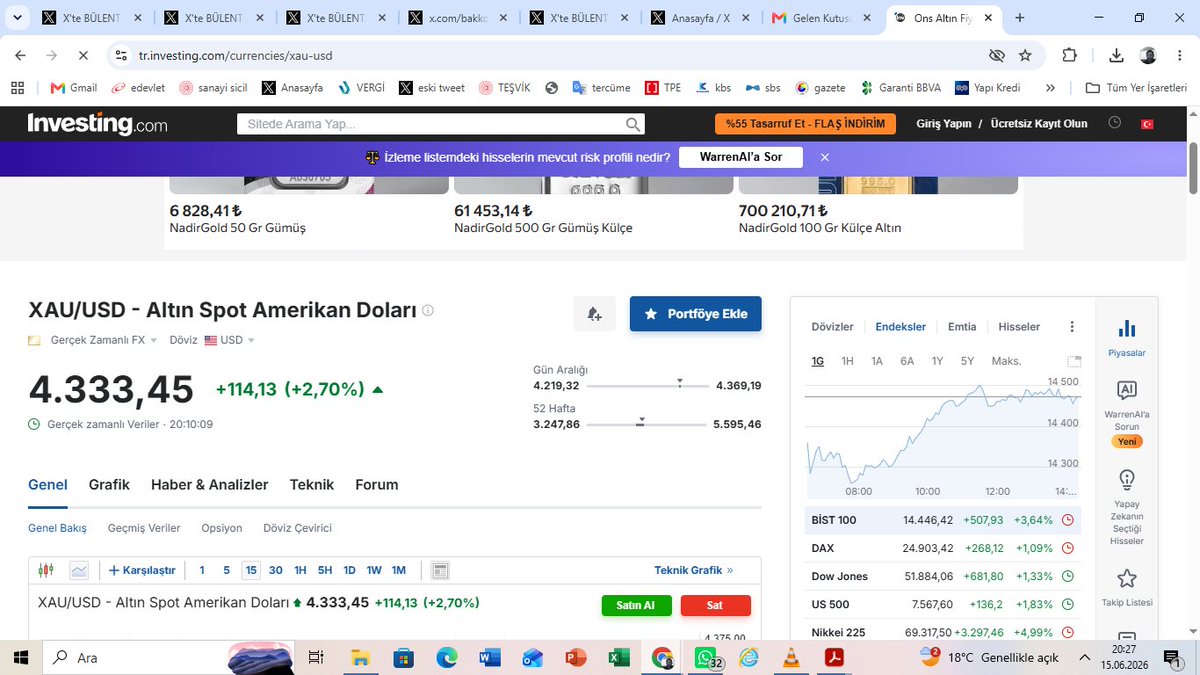This screenshot has height=675, width=1200.
Task: Switch to Haber & Analizler tab
Action: [209, 485]
